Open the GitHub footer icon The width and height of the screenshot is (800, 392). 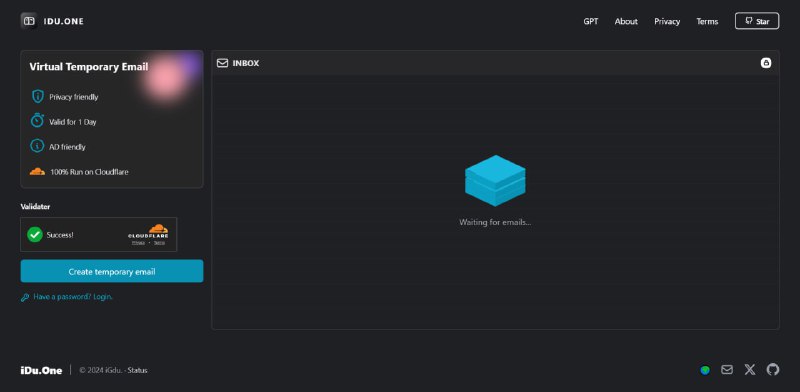pos(773,370)
